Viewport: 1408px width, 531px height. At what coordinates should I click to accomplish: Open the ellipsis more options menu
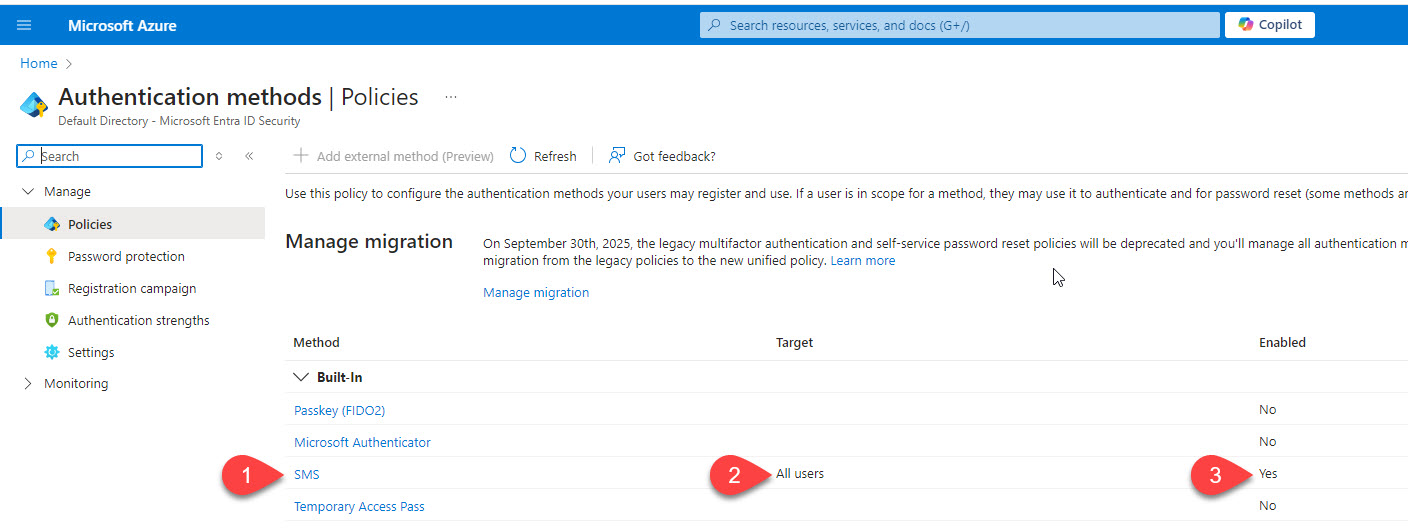coord(451,97)
